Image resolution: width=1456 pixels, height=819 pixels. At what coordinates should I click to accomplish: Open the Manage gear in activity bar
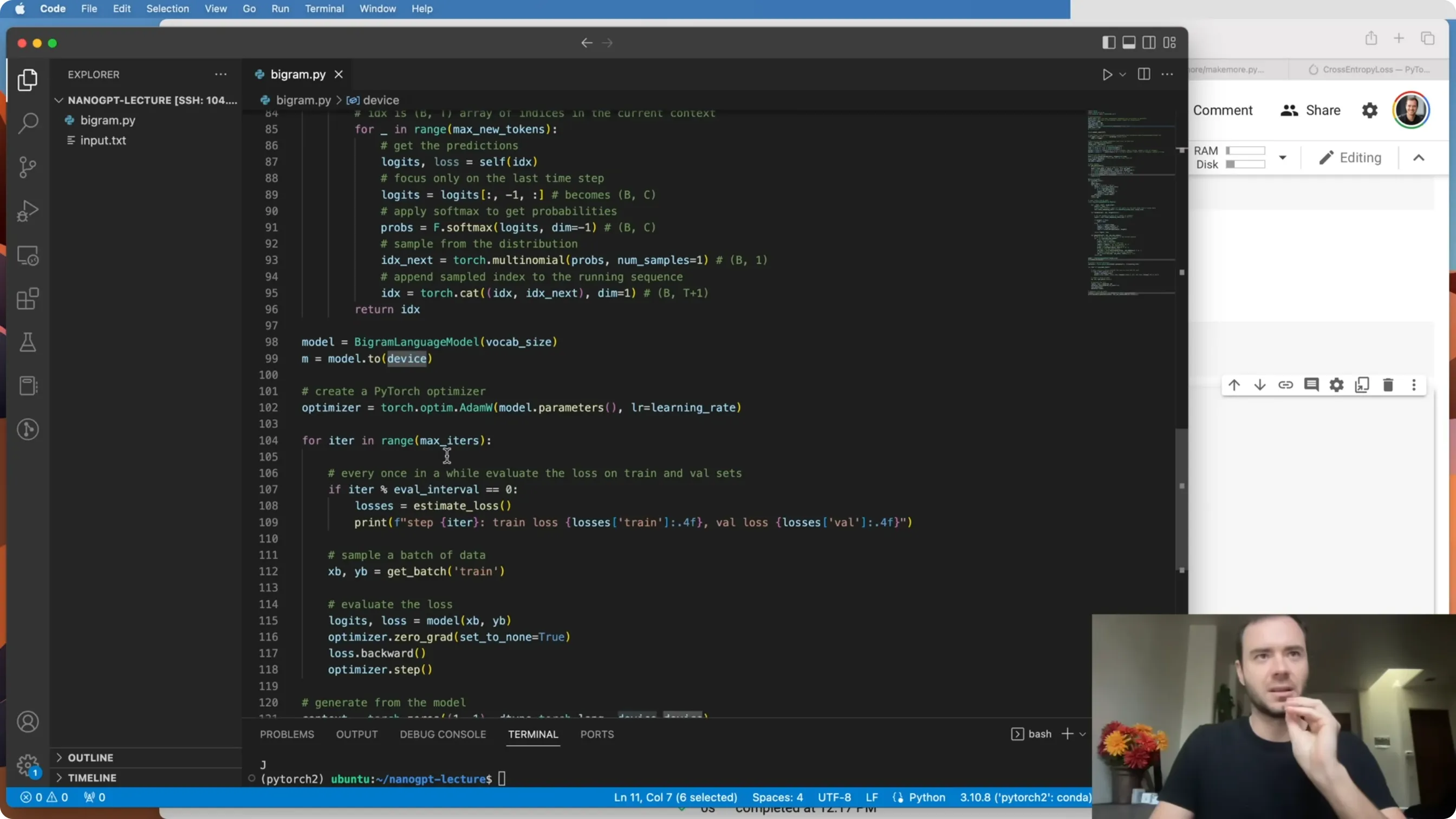click(x=27, y=765)
